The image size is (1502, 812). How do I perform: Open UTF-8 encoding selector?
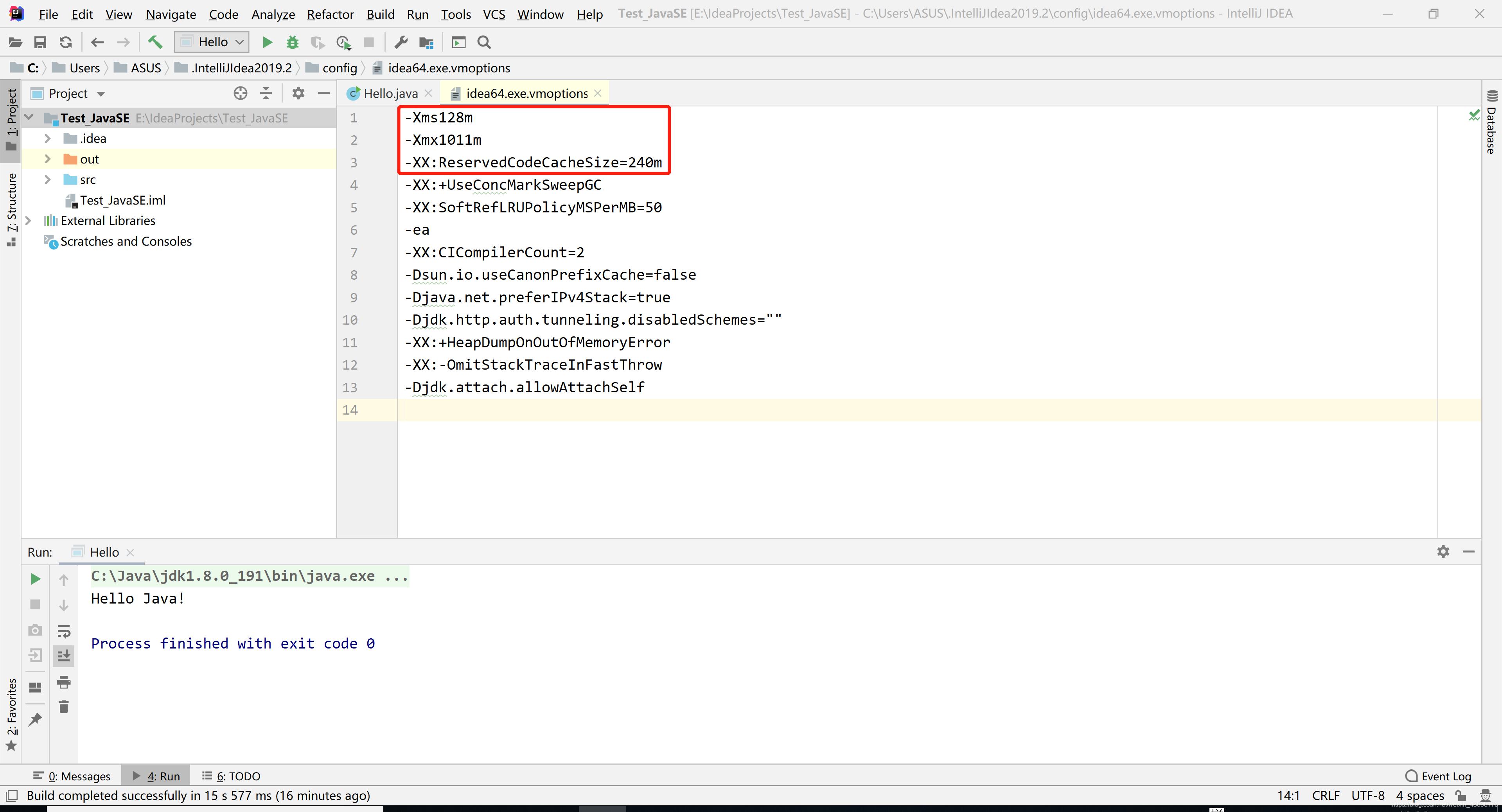(1368, 796)
